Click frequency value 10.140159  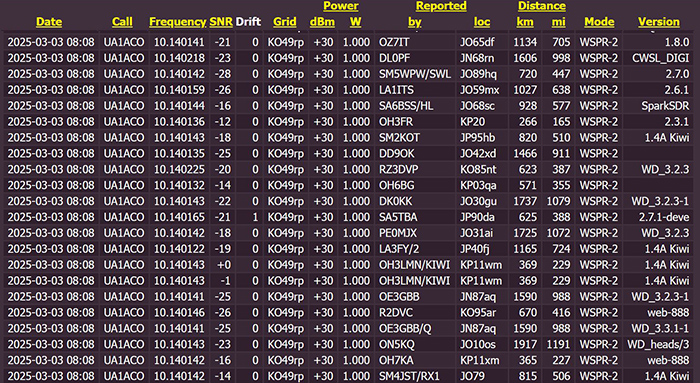(179, 90)
